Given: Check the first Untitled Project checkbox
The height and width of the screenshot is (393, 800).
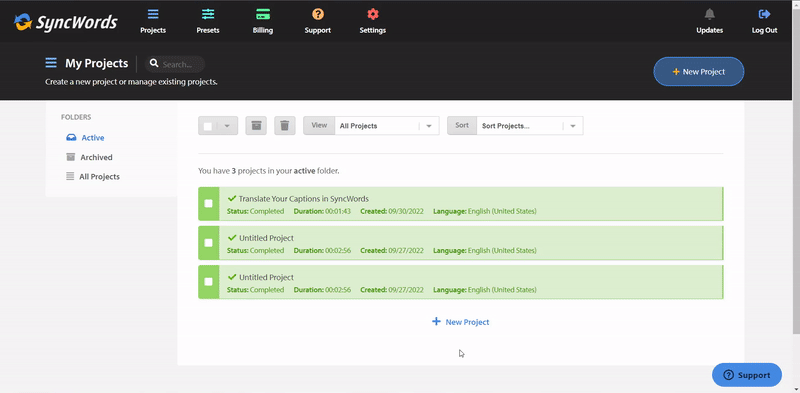Looking at the screenshot, I should (x=208, y=242).
